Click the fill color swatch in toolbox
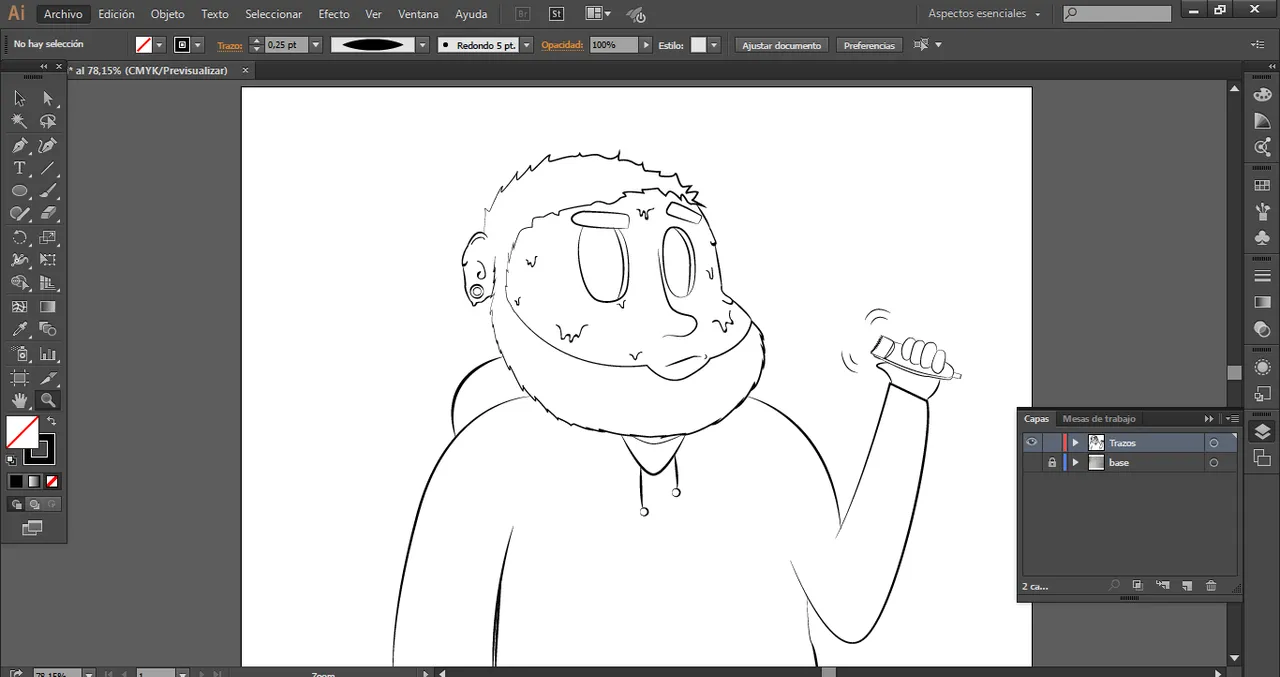 [21, 432]
